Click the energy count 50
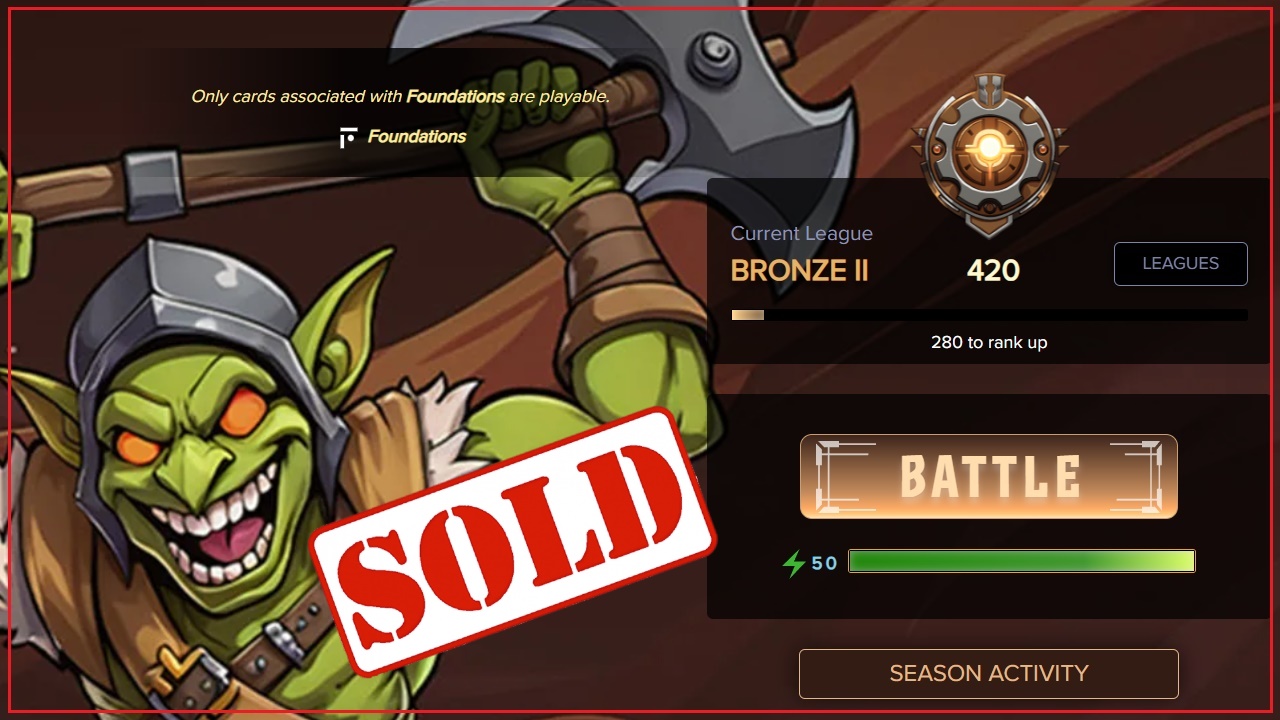The width and height of the screenshot is (1280, 720). pos(824,563)
